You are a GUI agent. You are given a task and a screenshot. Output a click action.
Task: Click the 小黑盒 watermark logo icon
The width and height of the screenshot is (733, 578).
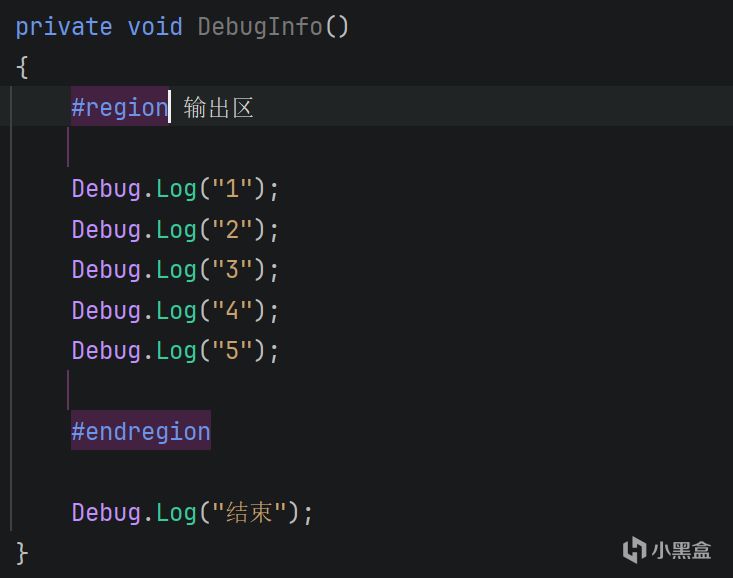coord(634,549)
